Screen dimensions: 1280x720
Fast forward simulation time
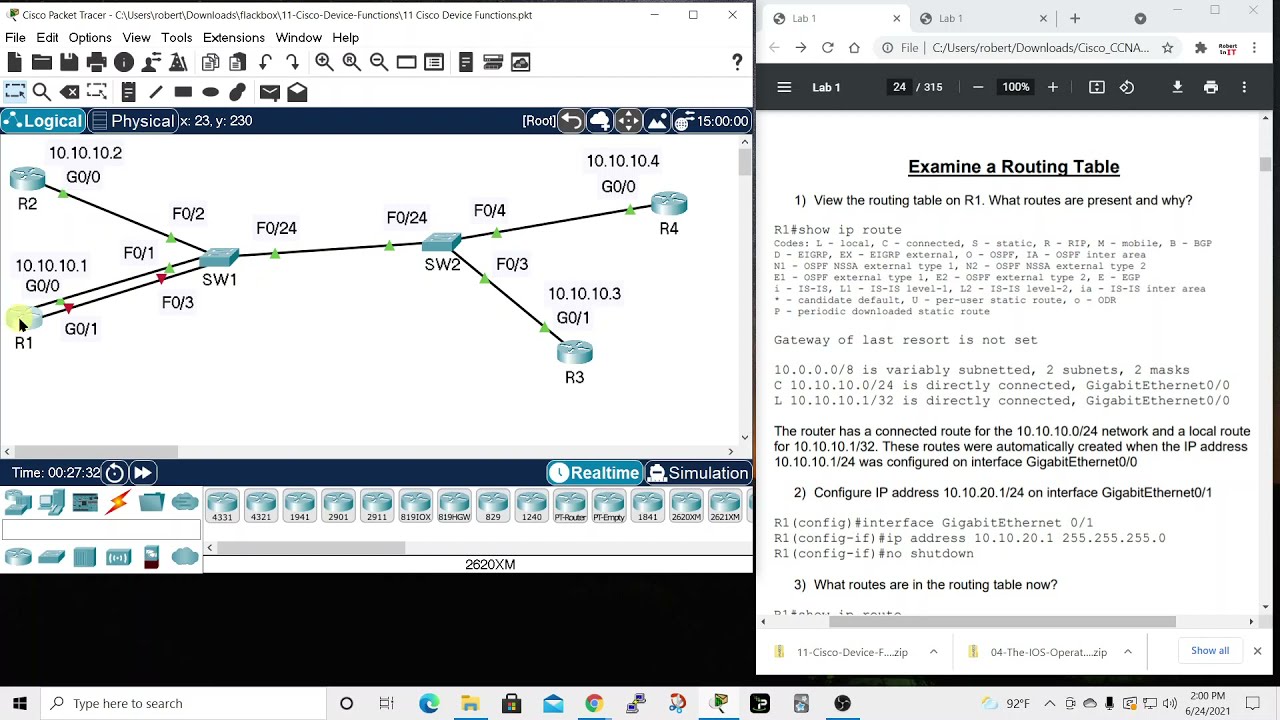tap(142, 473)
